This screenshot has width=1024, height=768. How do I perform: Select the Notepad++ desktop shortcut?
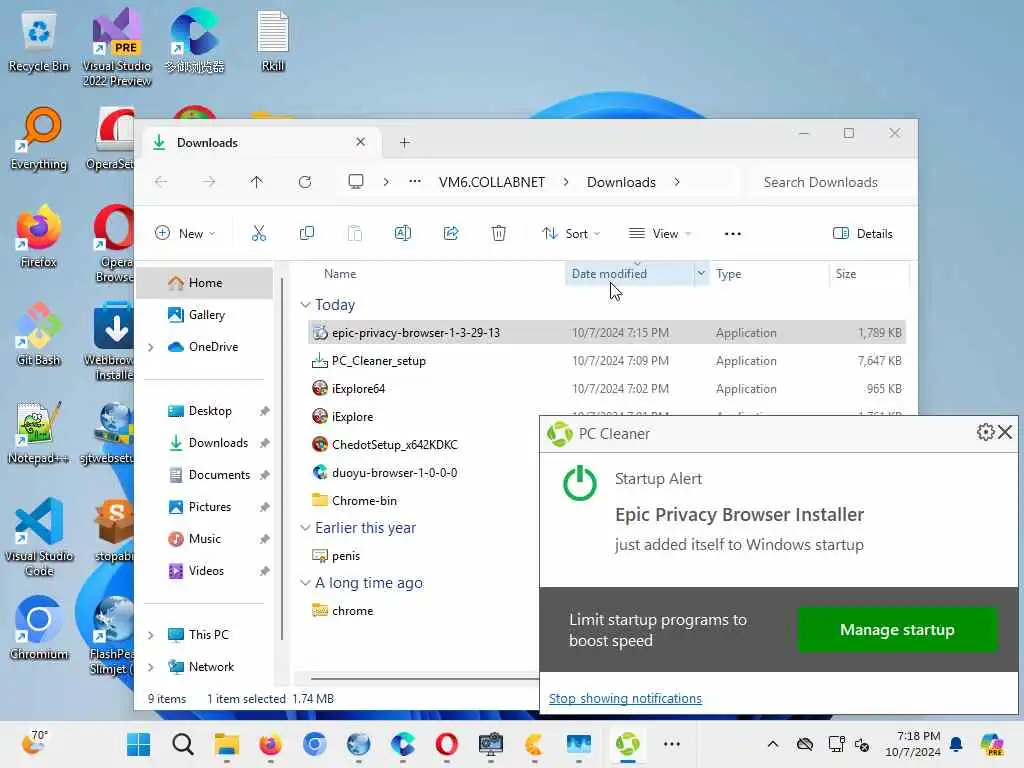tap(39, 432)
